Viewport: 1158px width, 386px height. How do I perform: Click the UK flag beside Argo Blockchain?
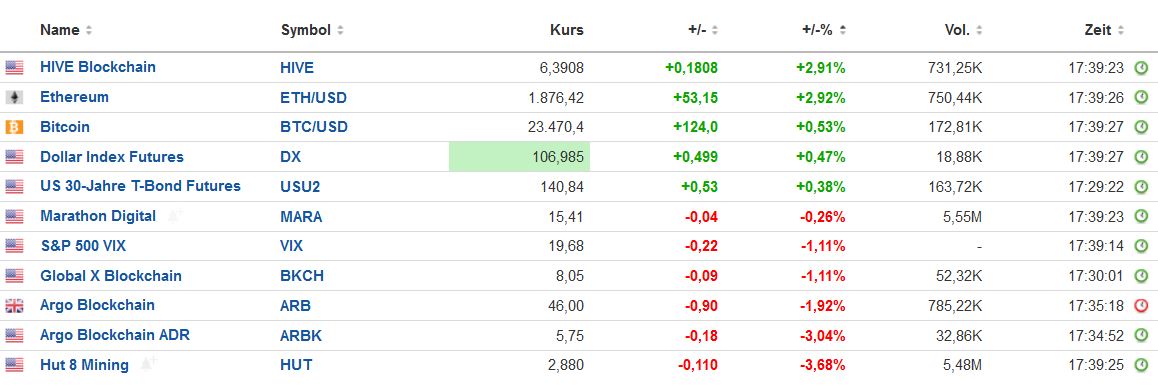(14, 306)
